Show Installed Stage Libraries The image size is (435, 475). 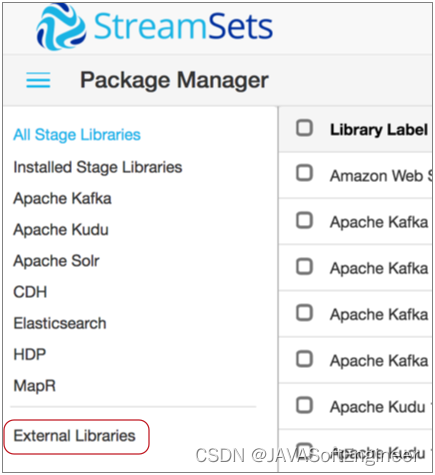click(98, 167)
